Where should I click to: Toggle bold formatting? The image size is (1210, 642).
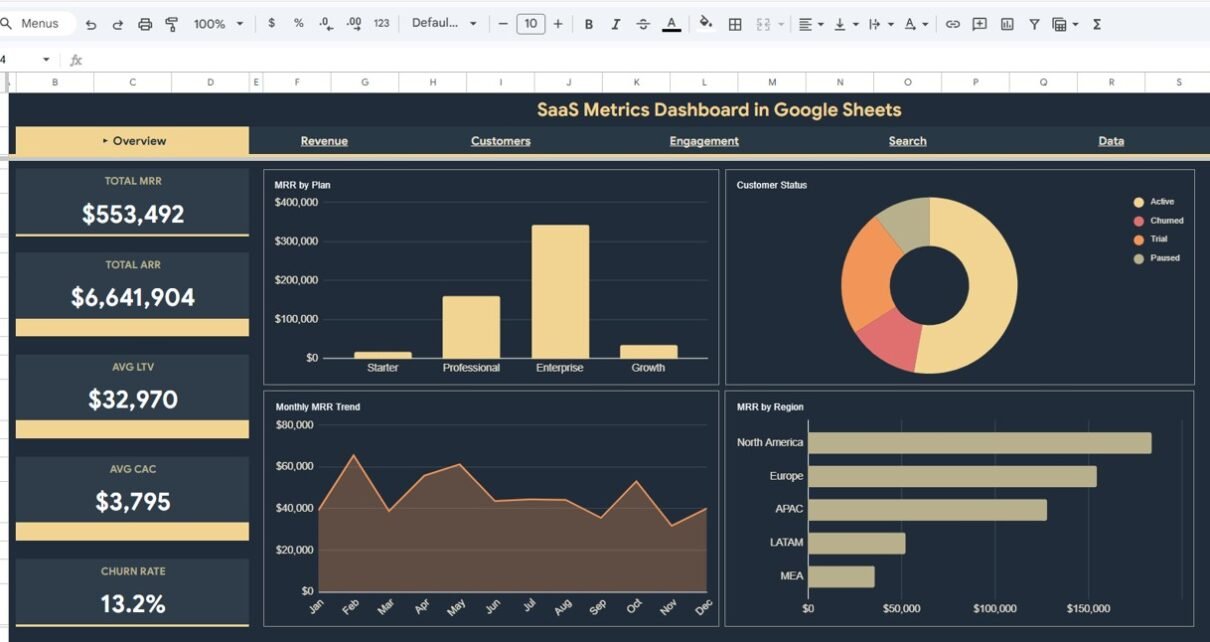[589, 24]
